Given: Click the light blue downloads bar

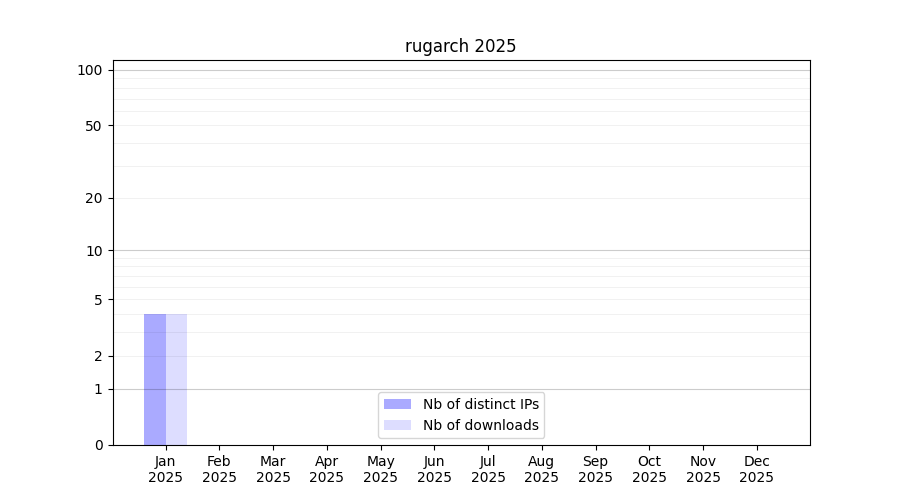Looking at the screenshot, I should [x=176, y=379].
